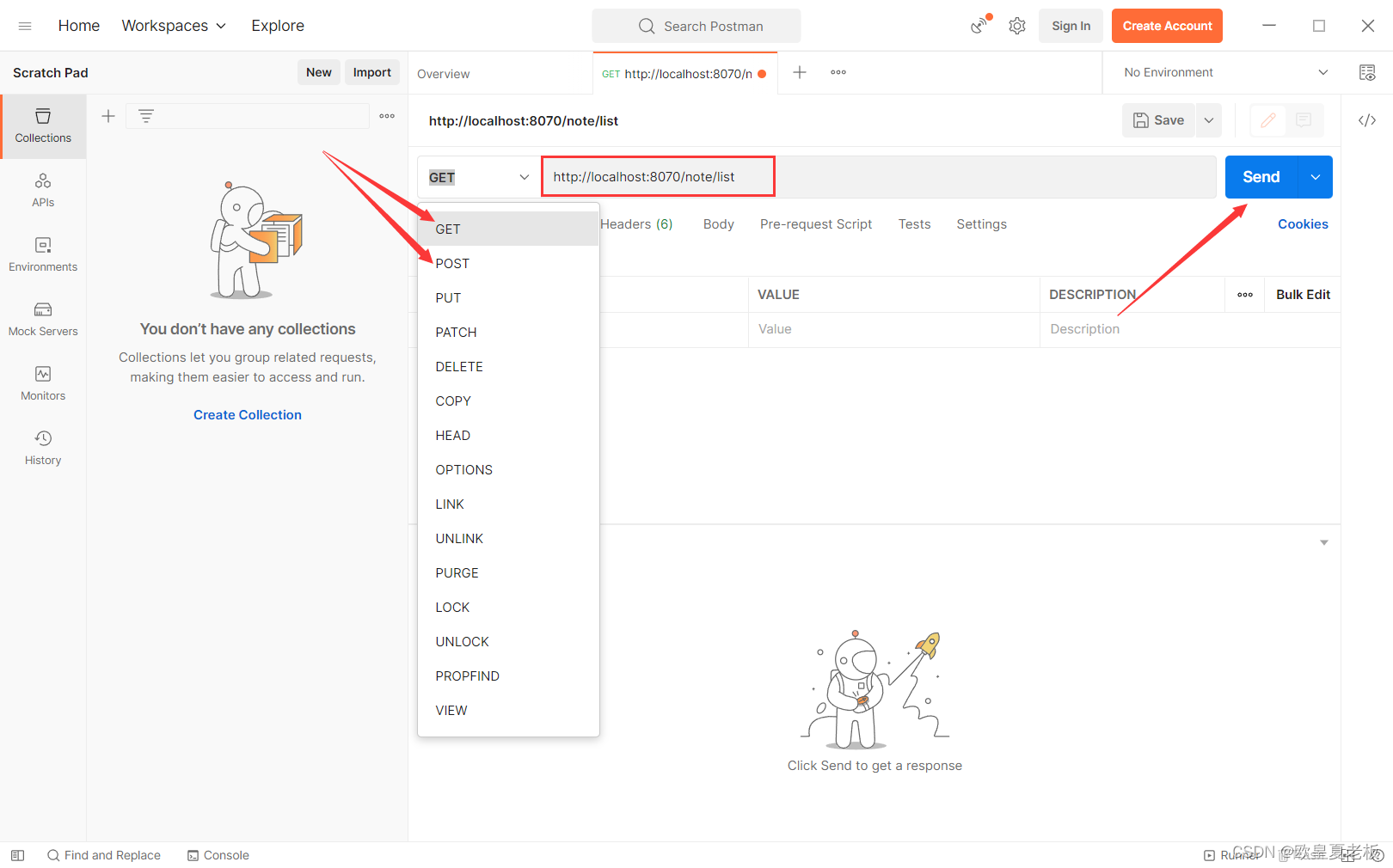This screenshot has height=868, width=1393.
Task: Open a new request tab with plus
Action: click(x=800, y=72)
